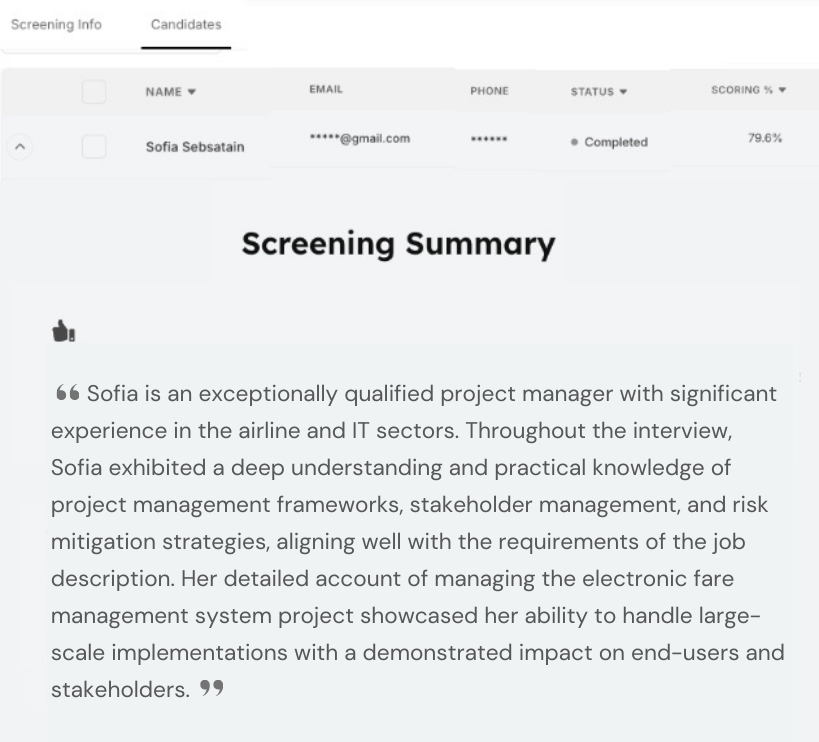Switch to the Screening Info tab

click(56, 24)
